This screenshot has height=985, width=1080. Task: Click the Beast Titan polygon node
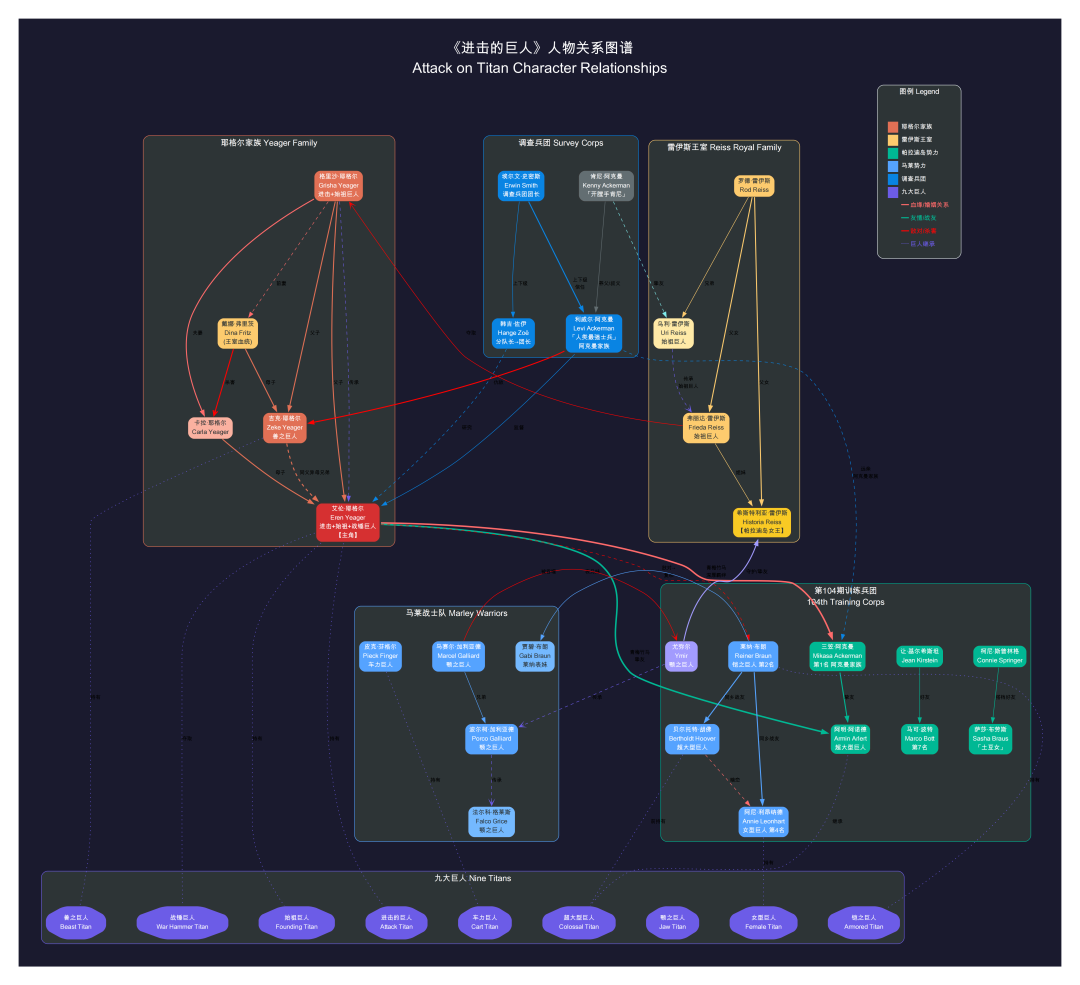76,923
